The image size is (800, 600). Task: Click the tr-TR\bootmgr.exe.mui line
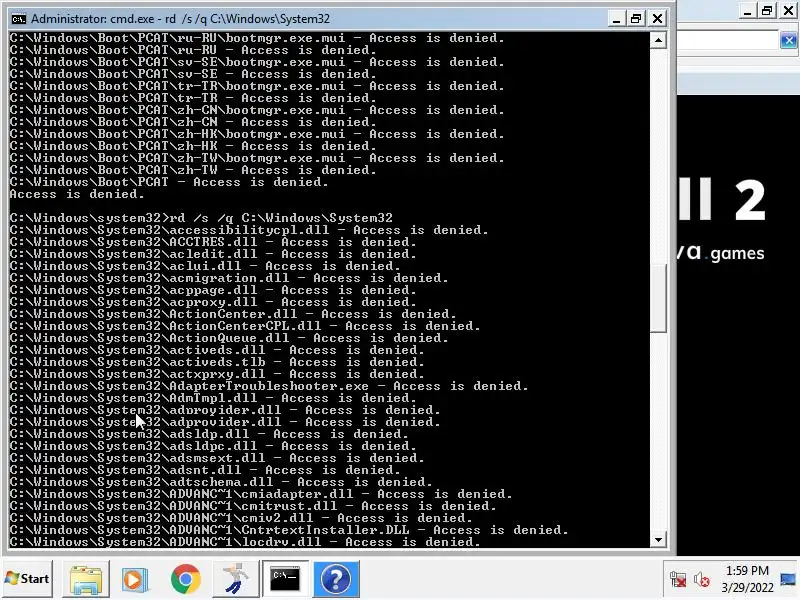tap(257, 86)
